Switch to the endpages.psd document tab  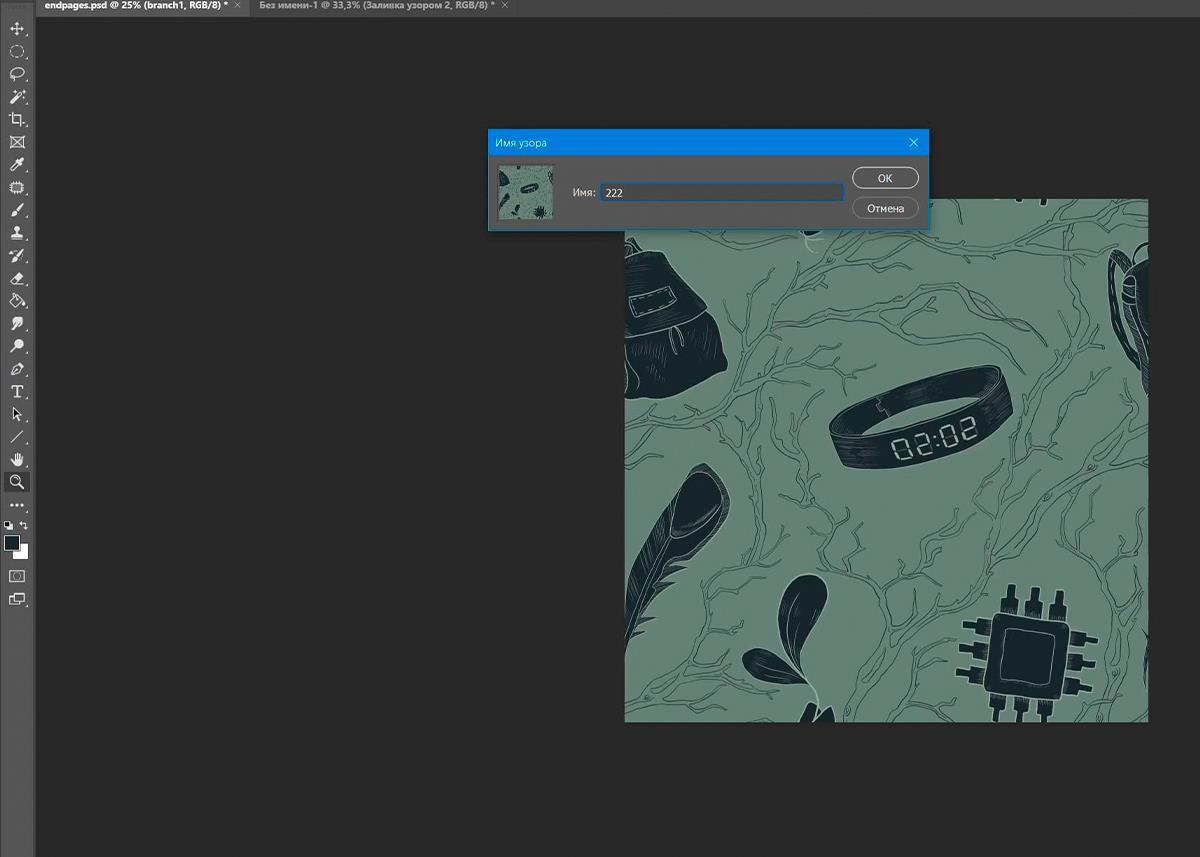point(133,6)
